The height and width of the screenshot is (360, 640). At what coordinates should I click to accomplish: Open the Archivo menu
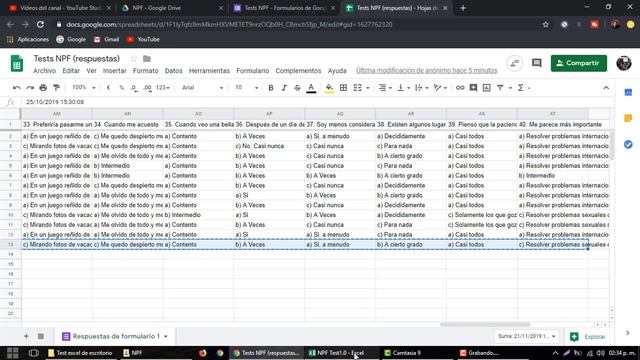[44, 71]
